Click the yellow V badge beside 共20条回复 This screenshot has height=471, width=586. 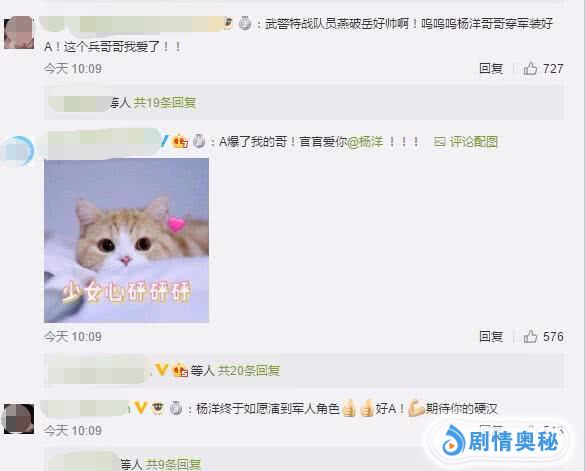click(x=161, y=370)
